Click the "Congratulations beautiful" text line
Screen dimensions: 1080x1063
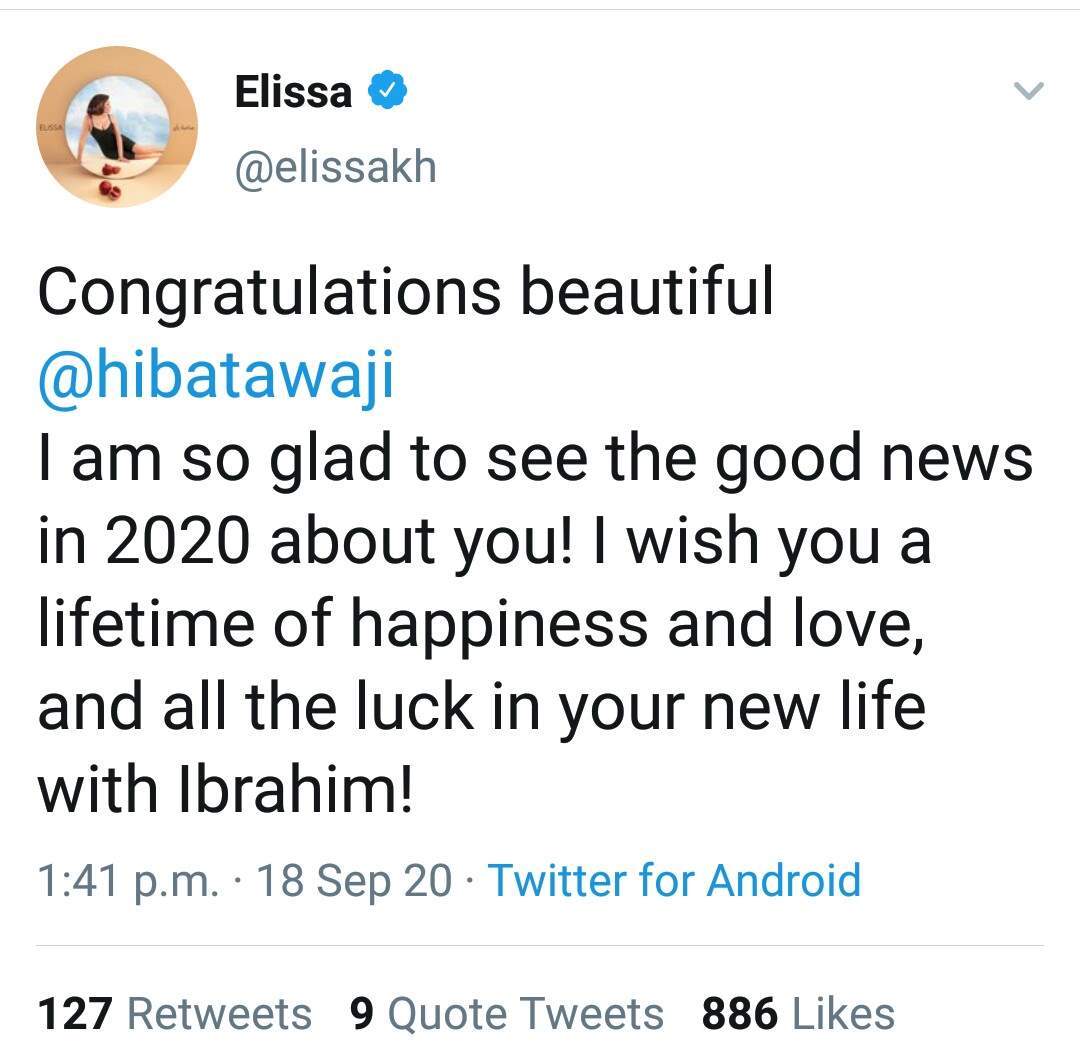[405, 293]
